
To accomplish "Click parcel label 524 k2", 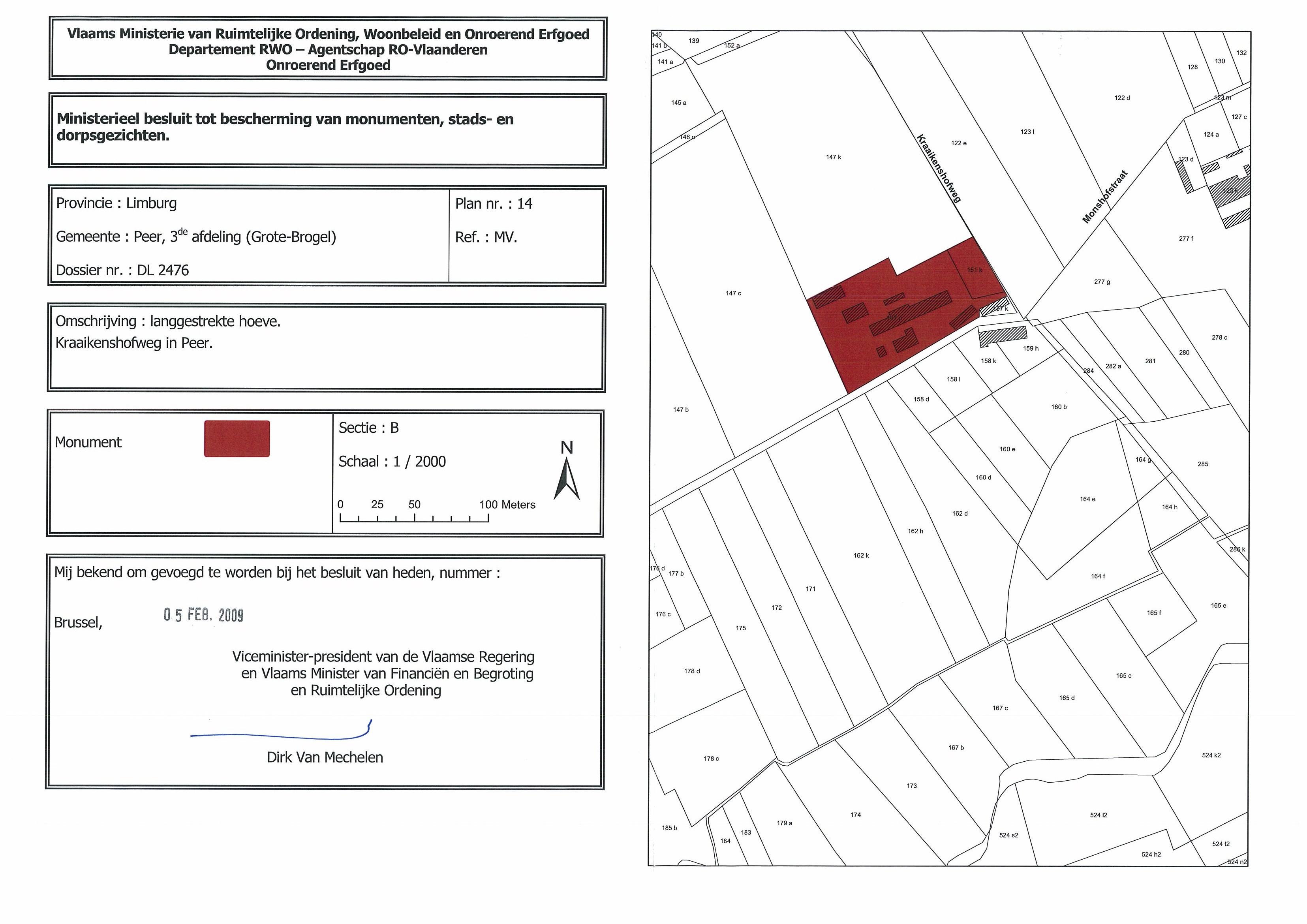I will coord(1211,755).
